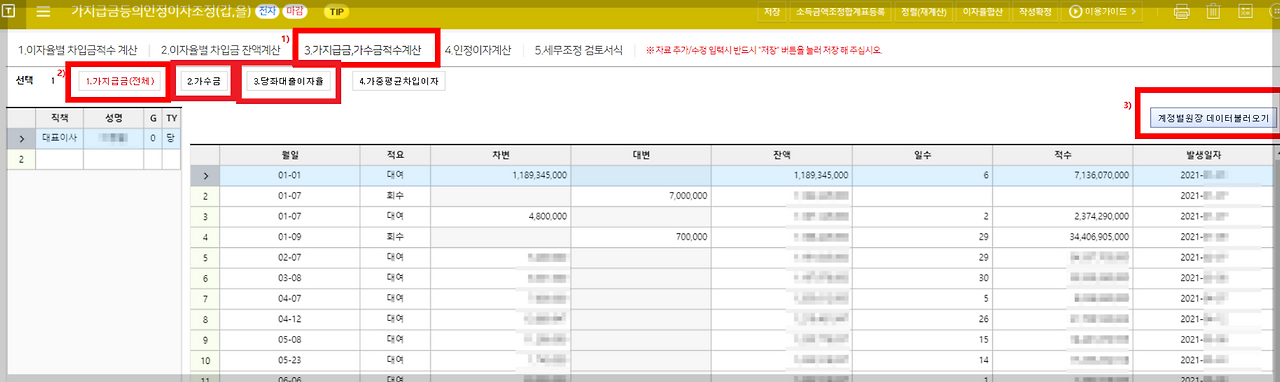Click the 잔액 column header
The height and width of the screenshot is (382, 1280).
click(782, 155)
